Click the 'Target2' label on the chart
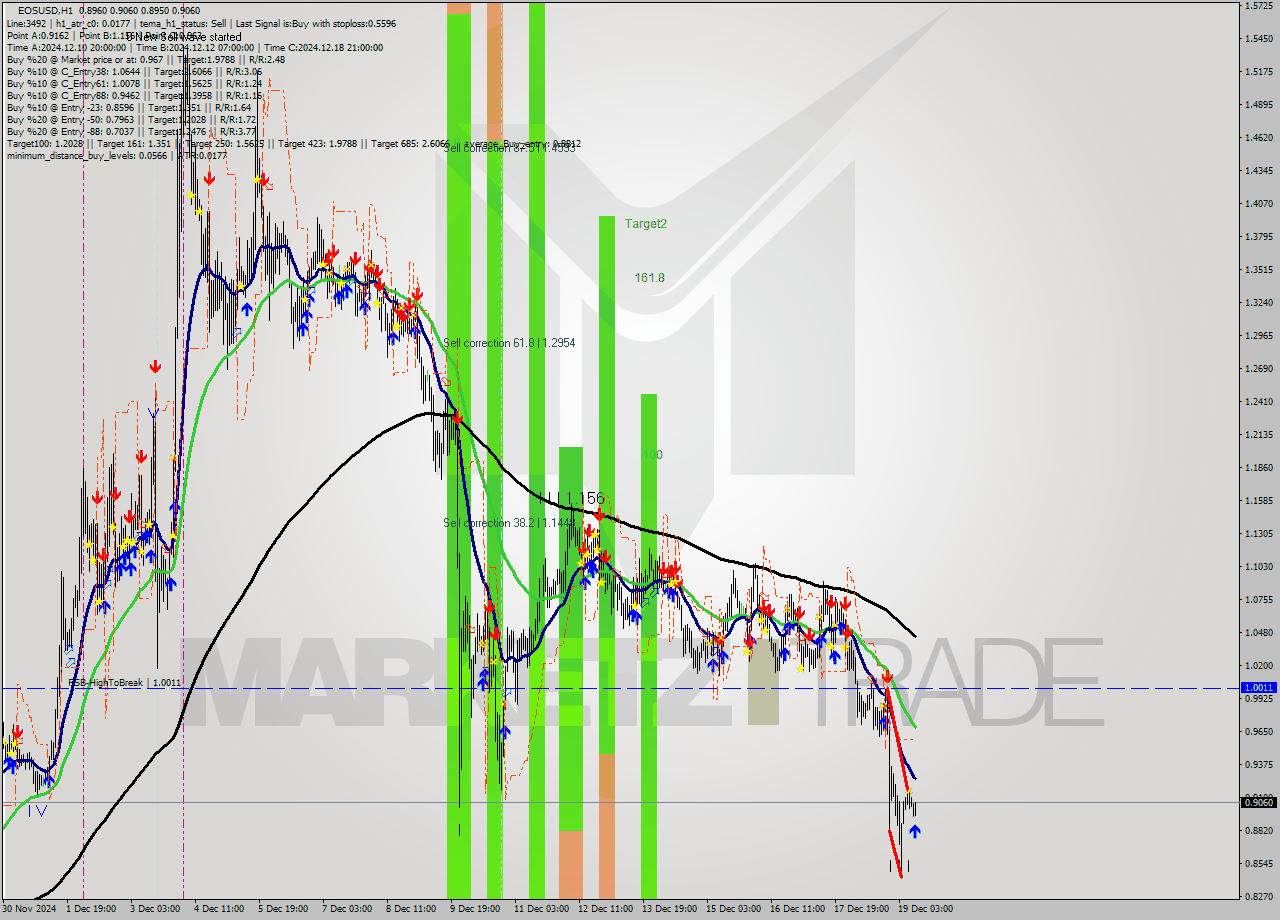This screenshot has width=1280, height=920. 645,224
